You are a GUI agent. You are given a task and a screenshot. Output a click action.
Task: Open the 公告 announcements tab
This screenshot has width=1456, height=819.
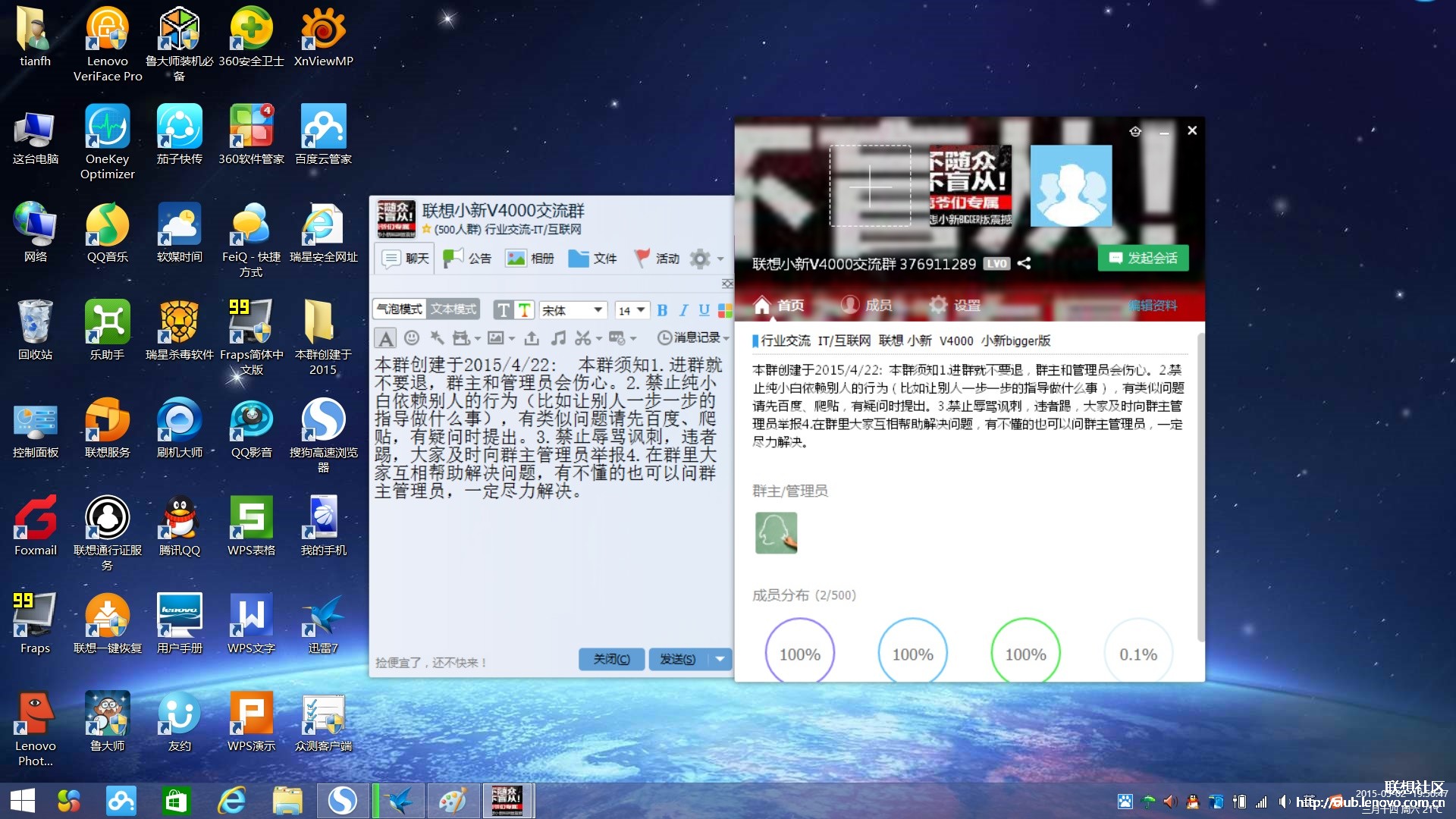click(467, 259)
